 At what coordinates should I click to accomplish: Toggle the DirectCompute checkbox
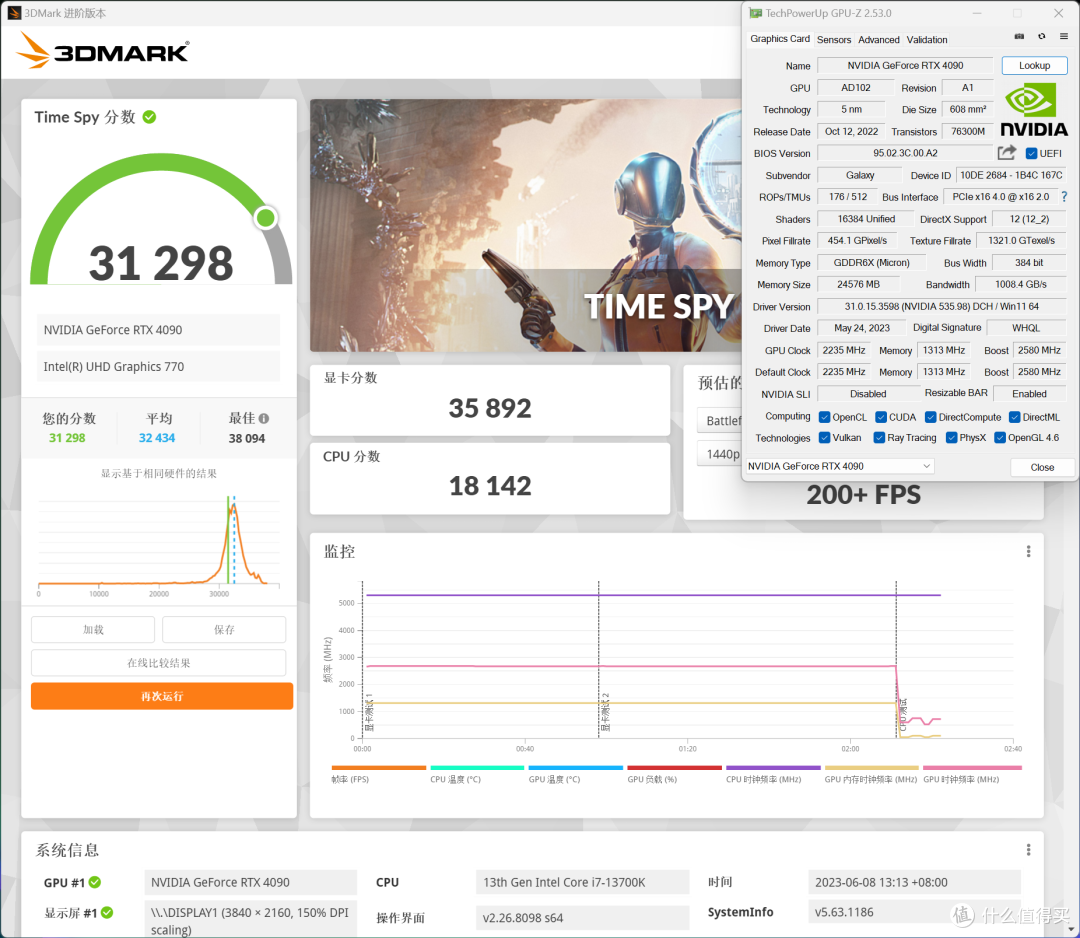[931, 417]
